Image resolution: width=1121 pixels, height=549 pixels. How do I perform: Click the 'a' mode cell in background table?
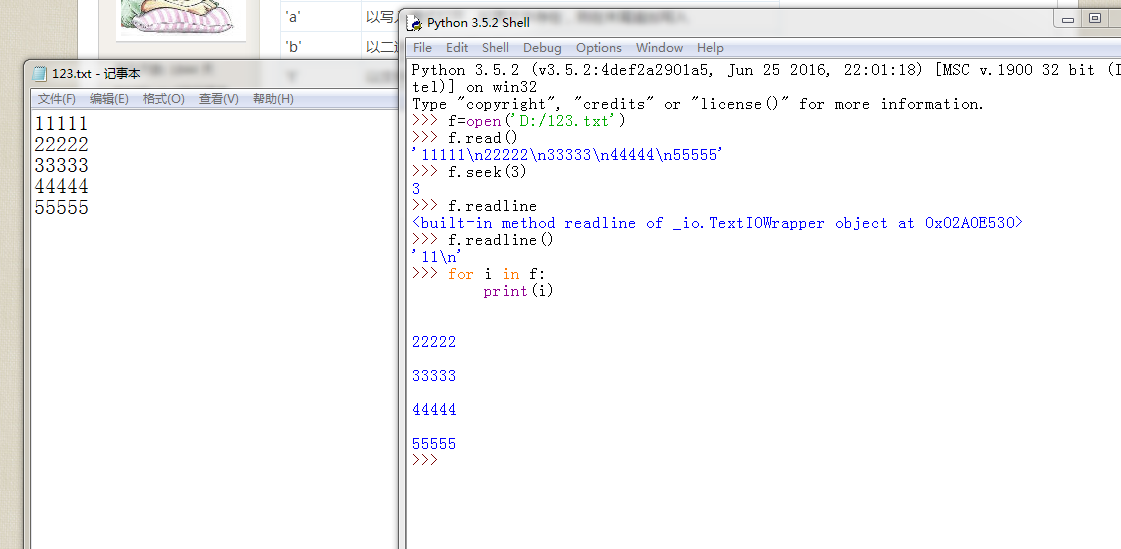[x=294, y=16]
